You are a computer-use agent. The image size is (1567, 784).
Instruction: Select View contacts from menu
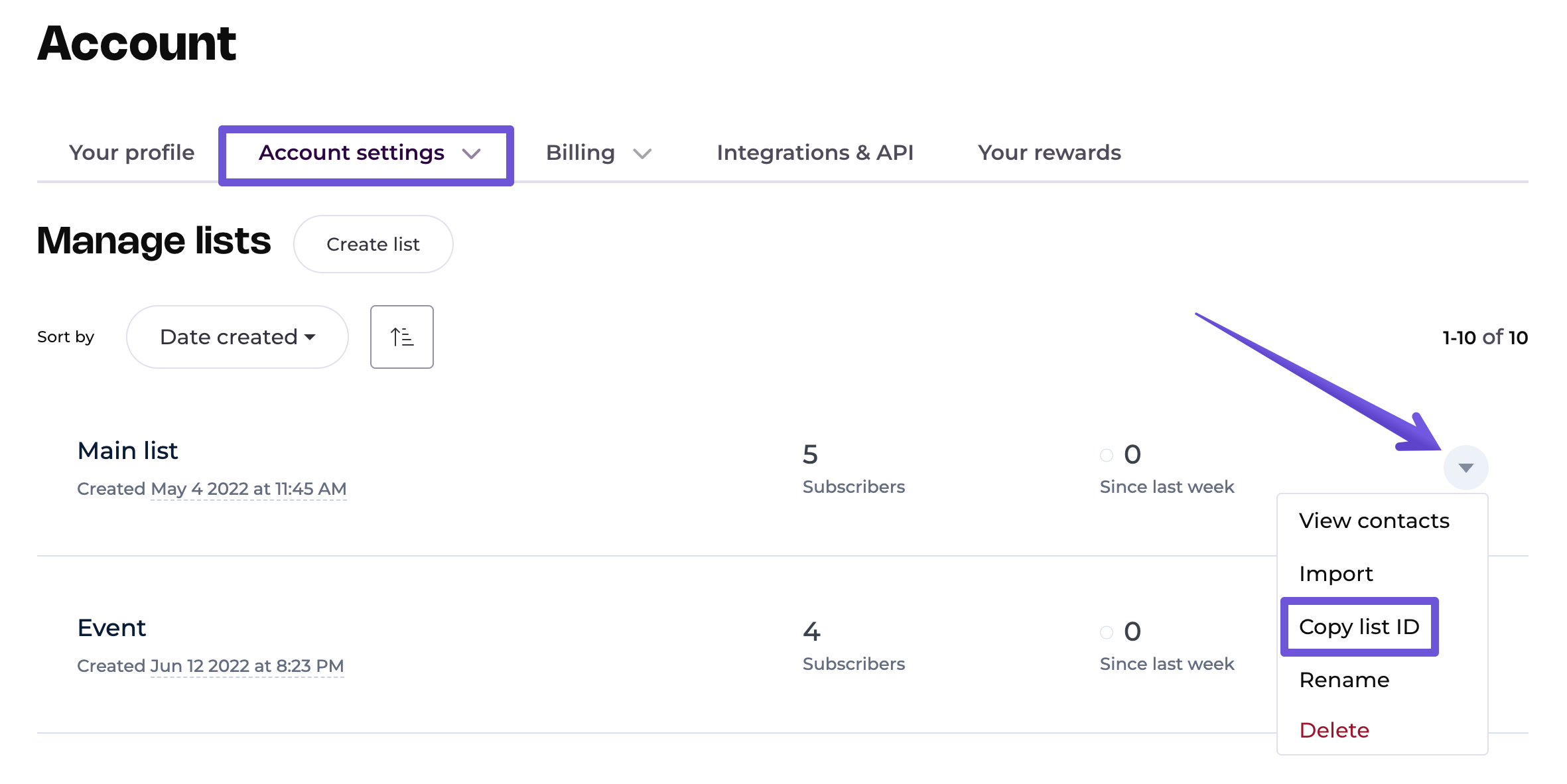click(x=1373, y=521)
